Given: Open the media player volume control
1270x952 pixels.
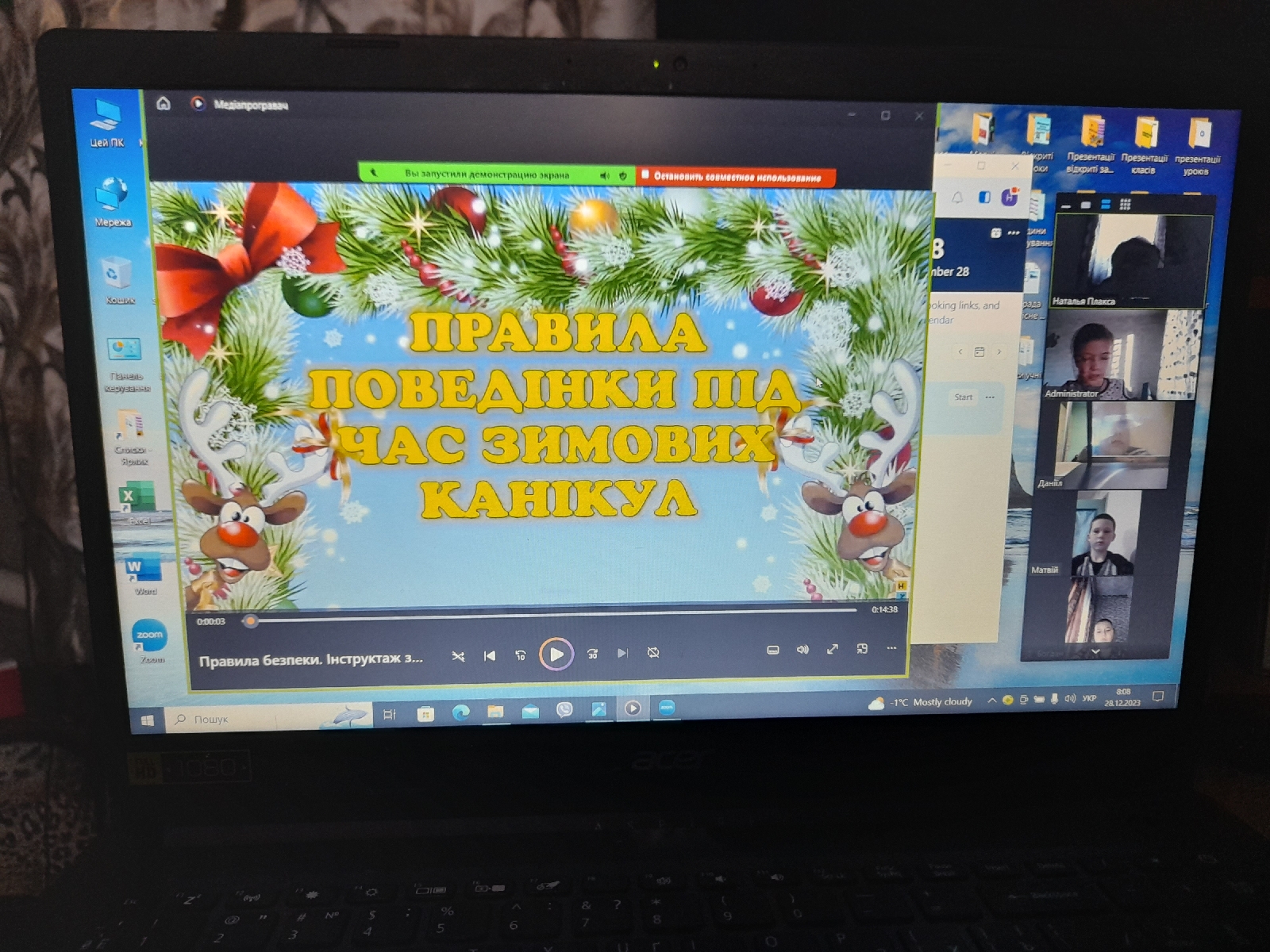Looking at the screenshot, I should tap(802, 649).
